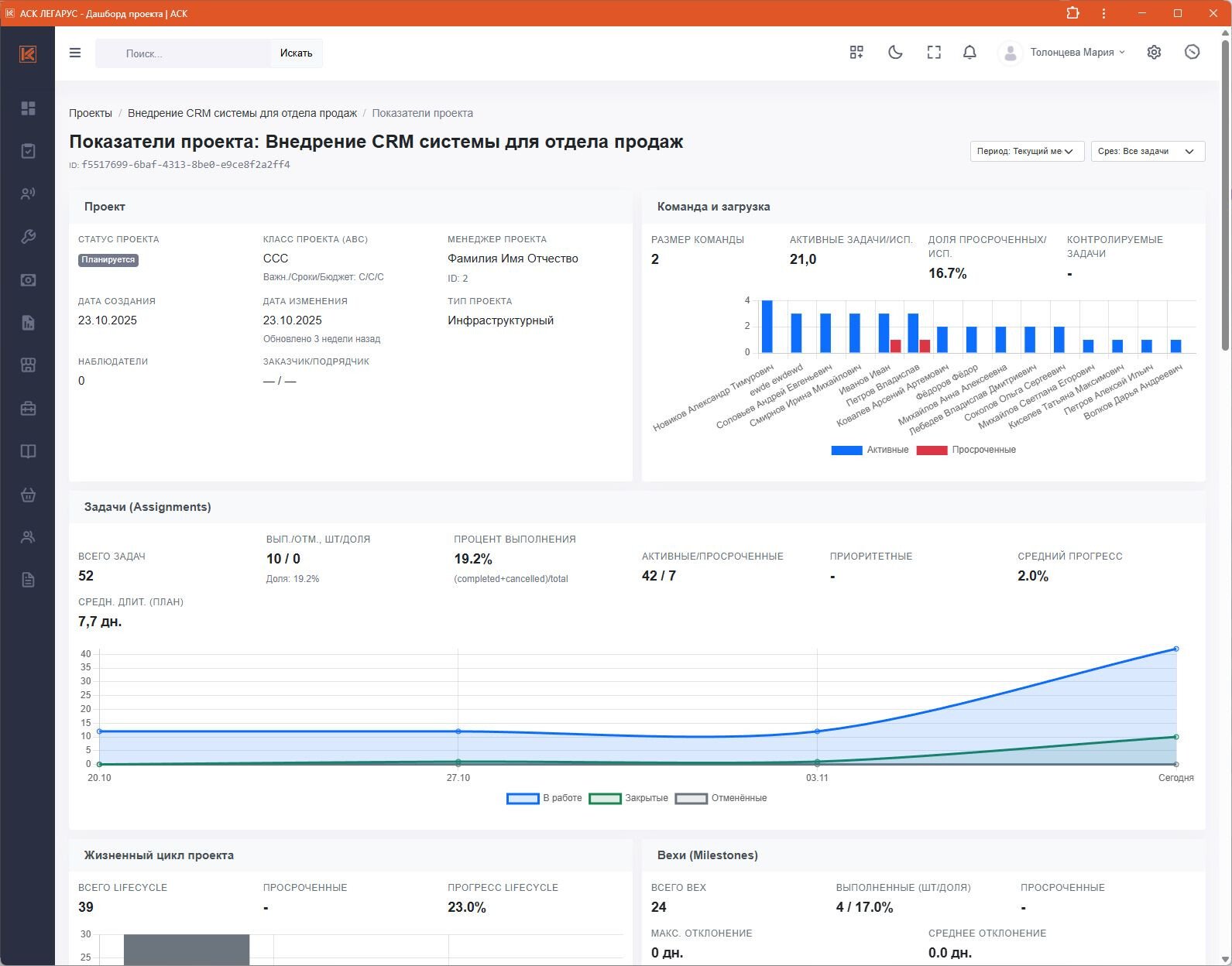Toggle dark mode with the moon icon
The height and width of the screenshot is (966, 1232).
(895, 53)
